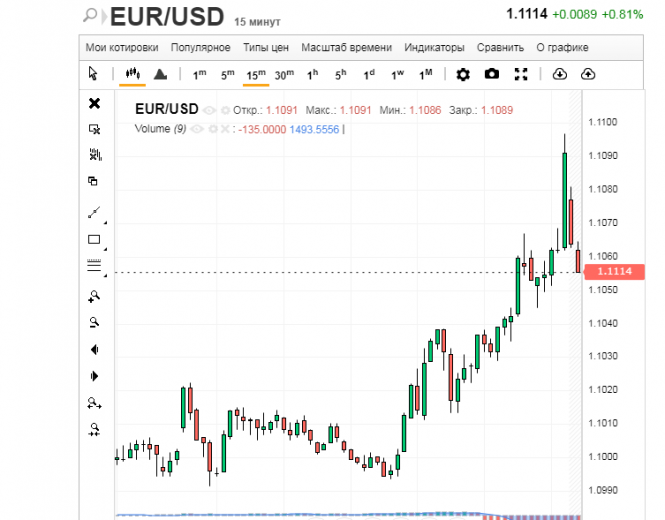Expand rectangle tool options triangle
Image resolution: width=665 pixels, height=520 pixels.
coord(106,249)
